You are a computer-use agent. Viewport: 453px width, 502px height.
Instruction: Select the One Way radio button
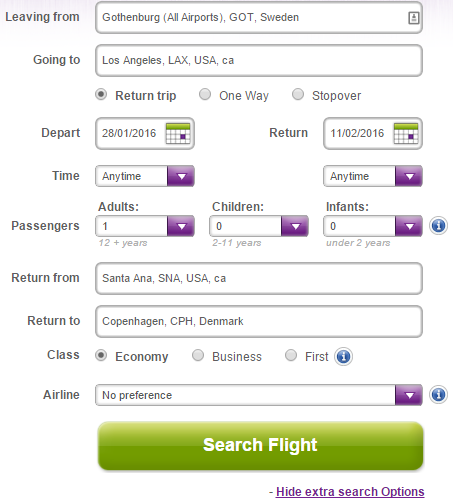[205, 95]
